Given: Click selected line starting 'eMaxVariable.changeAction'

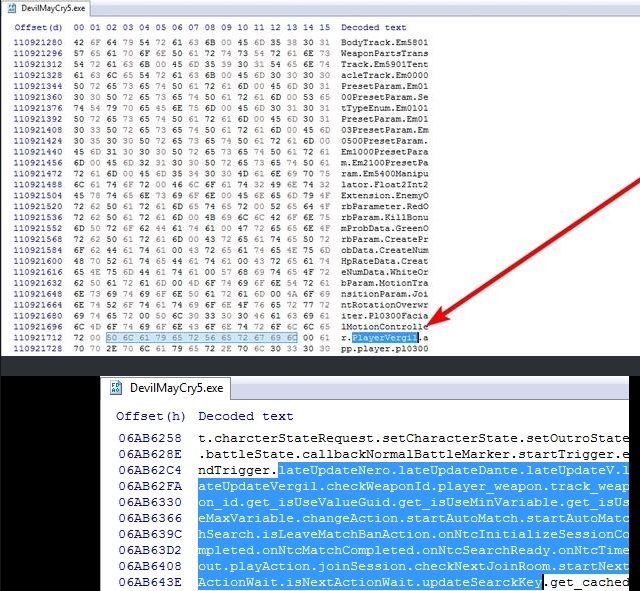Looking at the screenshot, I should tap(413, 518).
